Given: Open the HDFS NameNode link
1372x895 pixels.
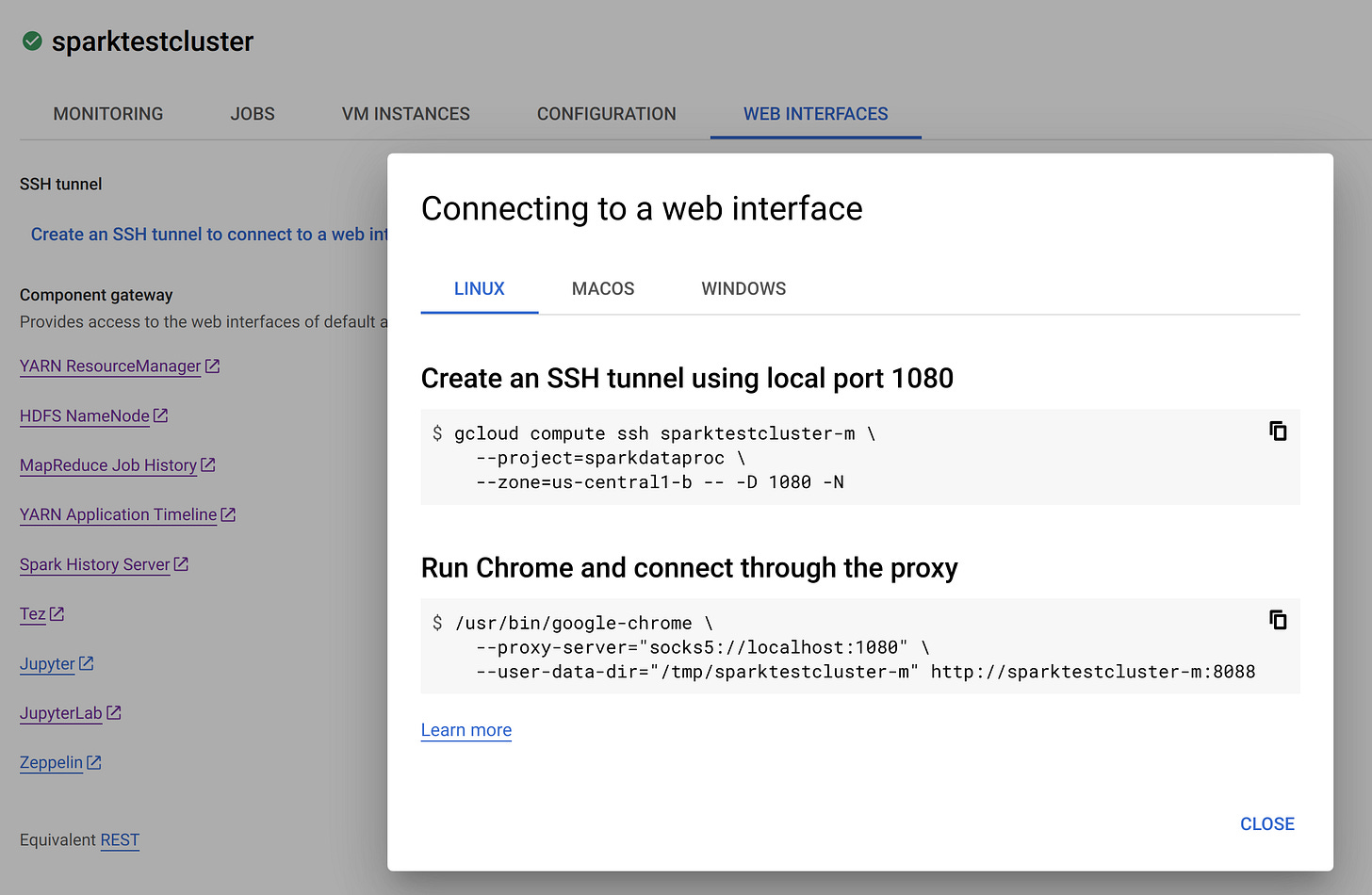Looking at the screenshot, I should click(x=85, y=415).
